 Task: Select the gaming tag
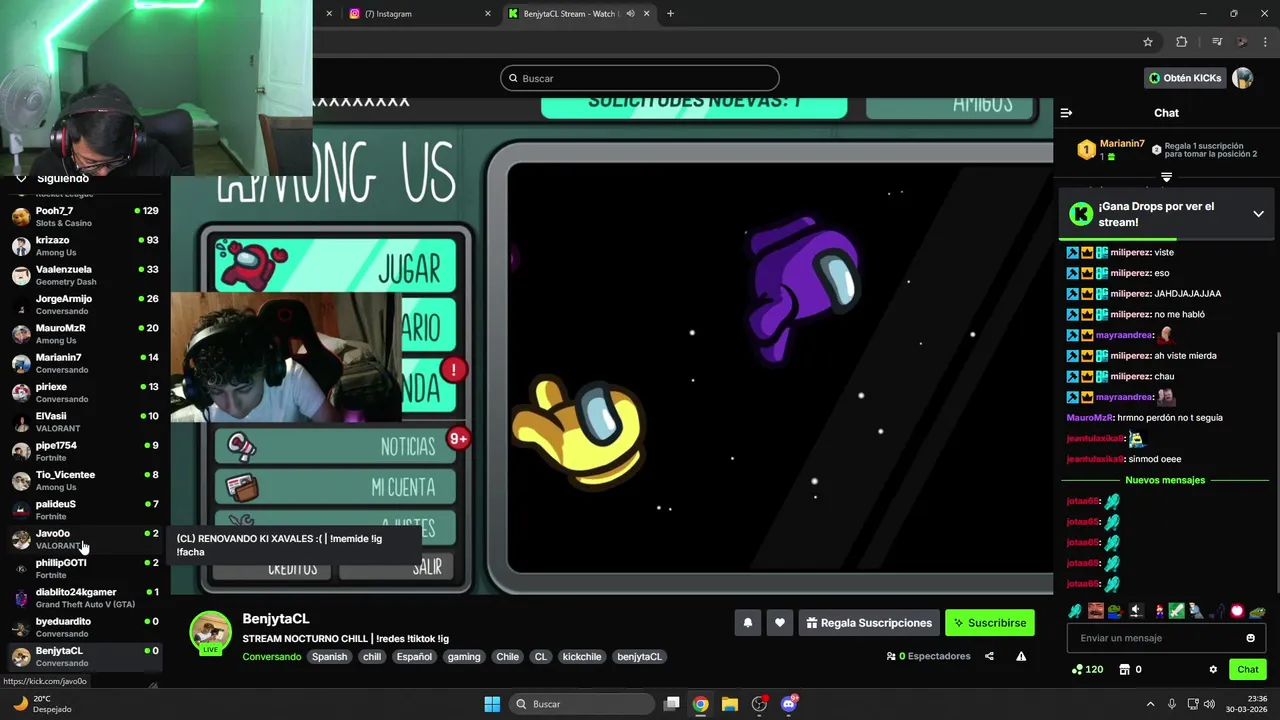click(464, 657)
